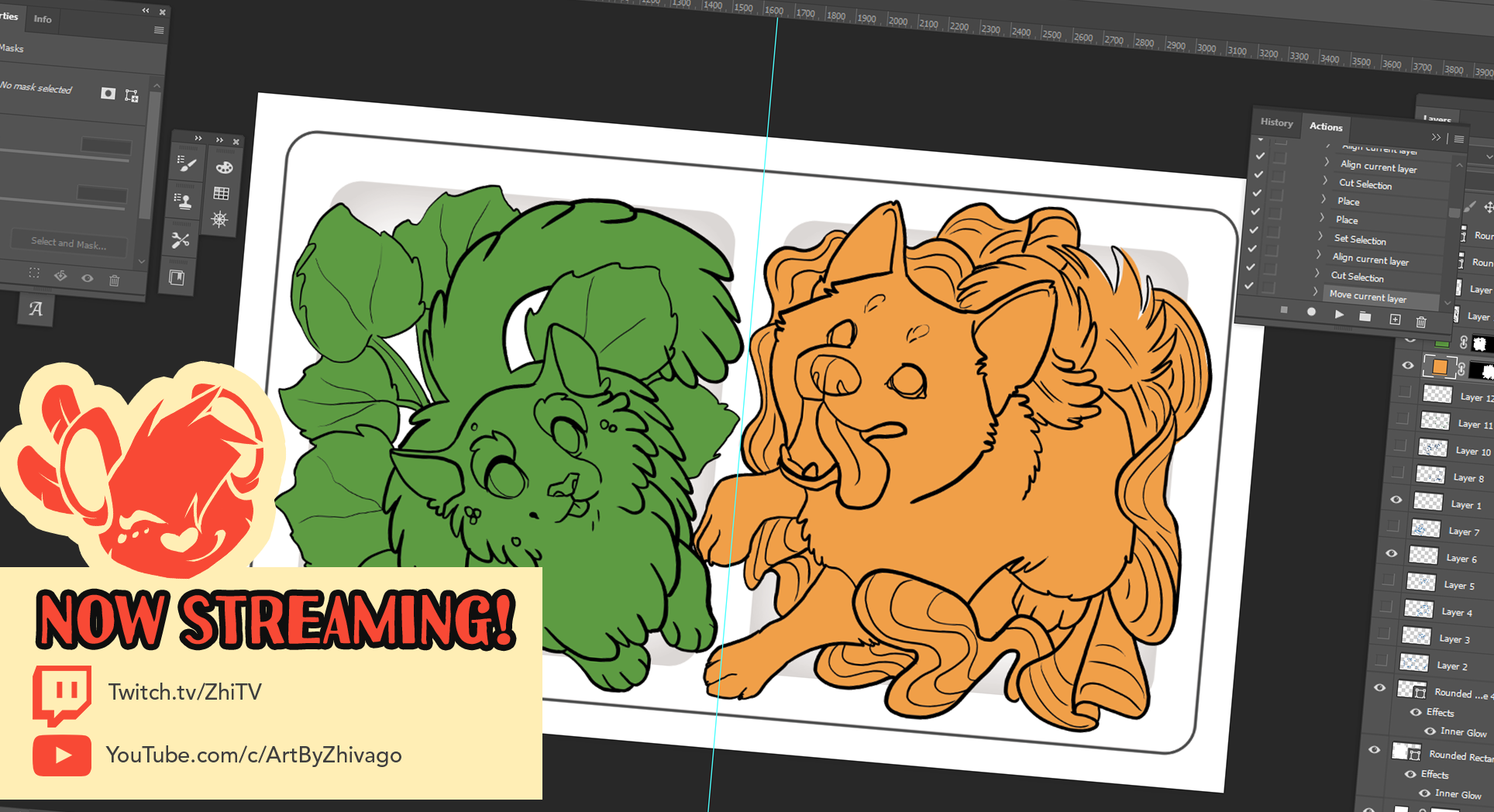Delete the mask with Properties trash icon
The image size is (1494, 812).
pos(114,280)
